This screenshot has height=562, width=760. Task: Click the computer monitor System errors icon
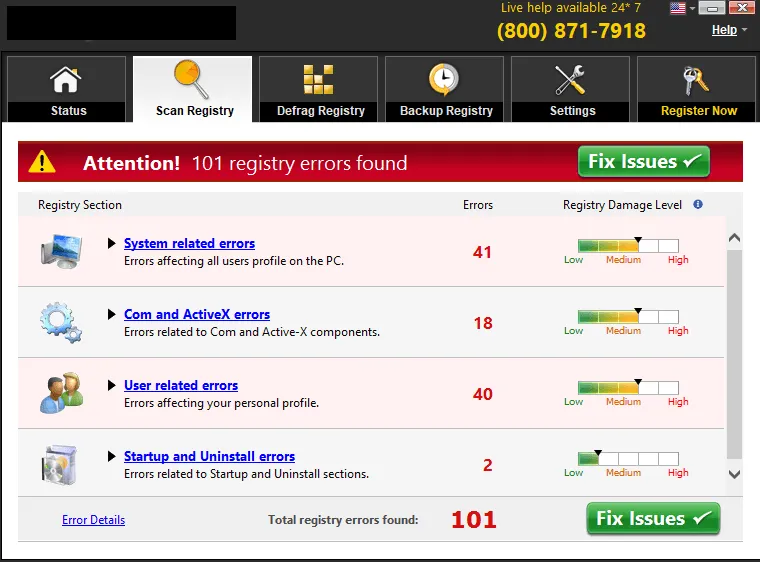coord(61,251)
